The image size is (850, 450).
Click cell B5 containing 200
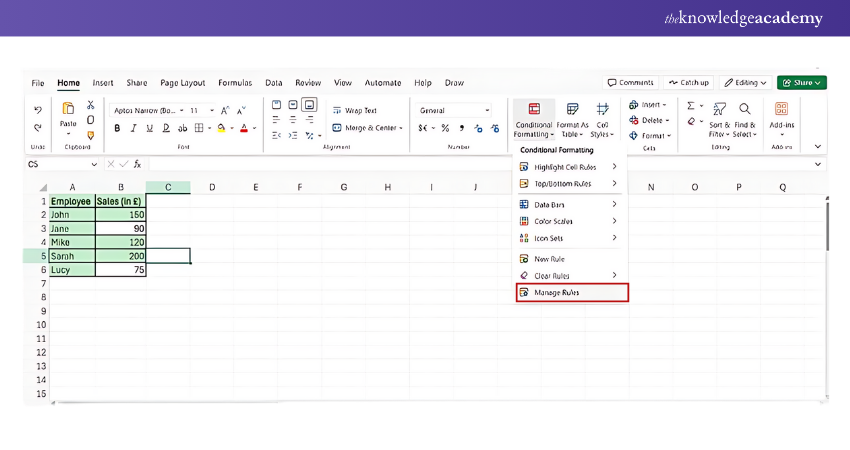pyautogui.click(x=121, y=256)
